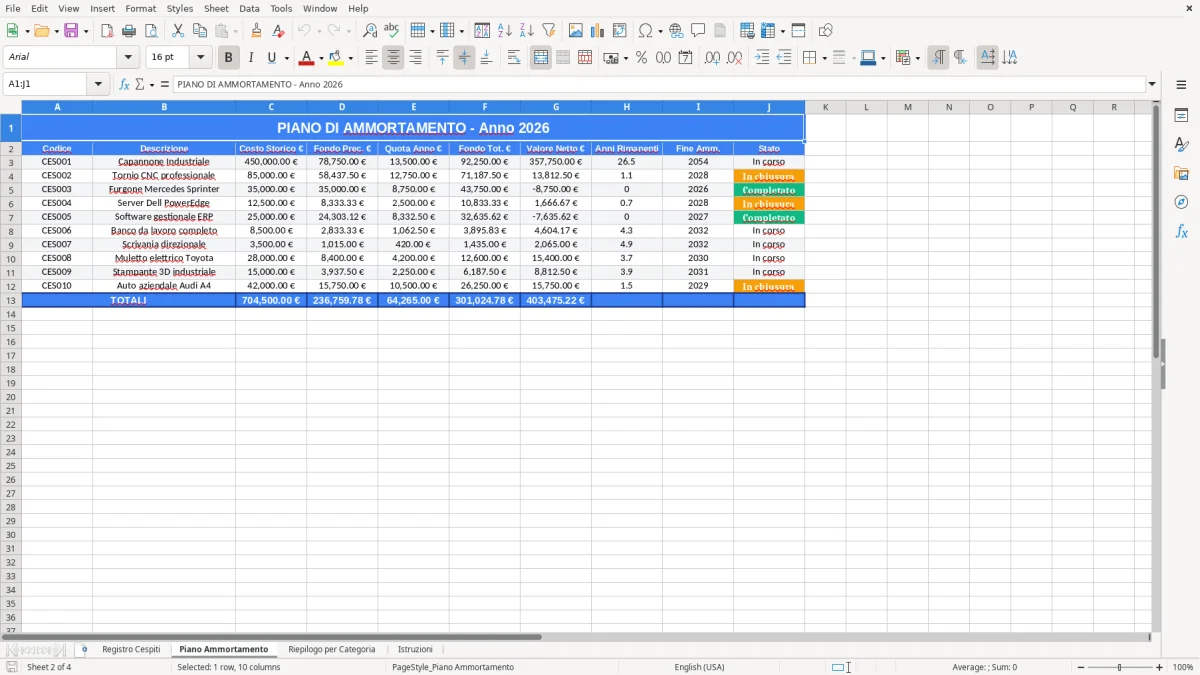Click the Sum button in formula bar
1200x675 pixels.
tap(139, 85)
